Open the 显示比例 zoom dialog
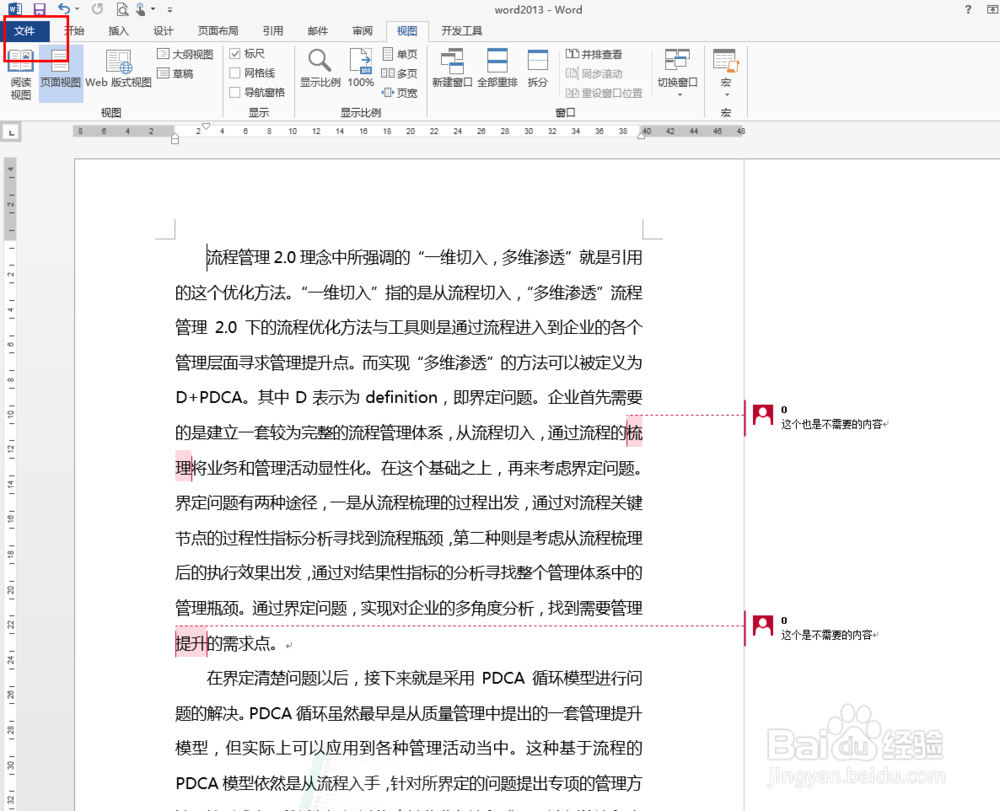Image resolution: width=1000 pixels, height=811 pixels. (x=319, y=70)
